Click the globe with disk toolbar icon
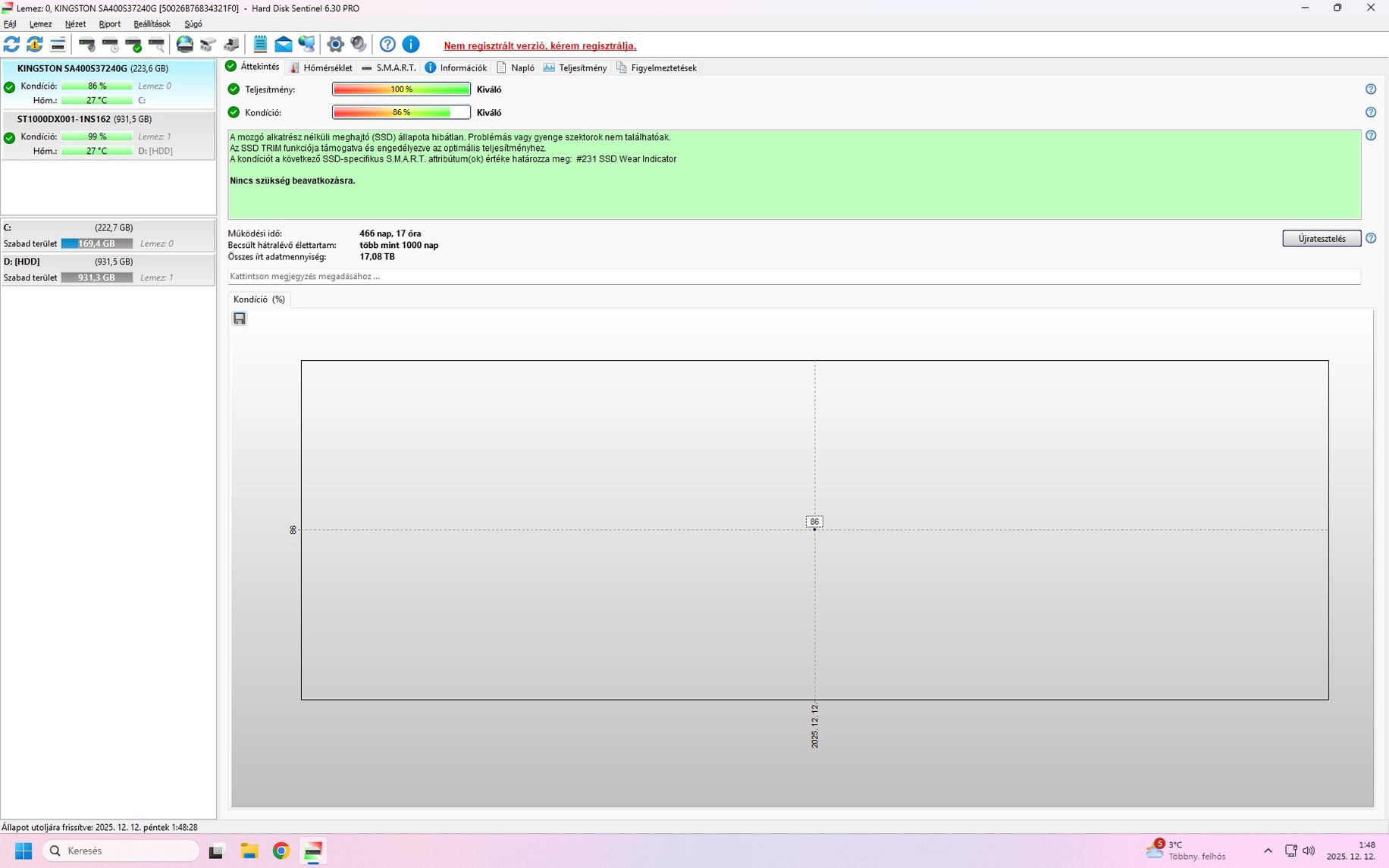The image size is (1389, 868). (x=185, y=44)
